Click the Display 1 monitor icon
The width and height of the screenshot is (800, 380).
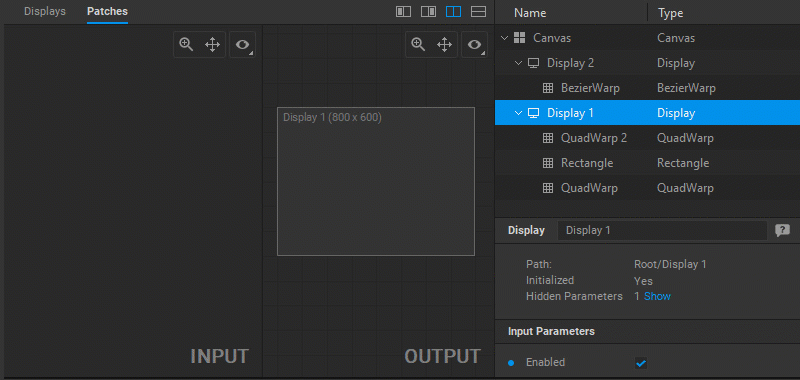coord(534,113)
